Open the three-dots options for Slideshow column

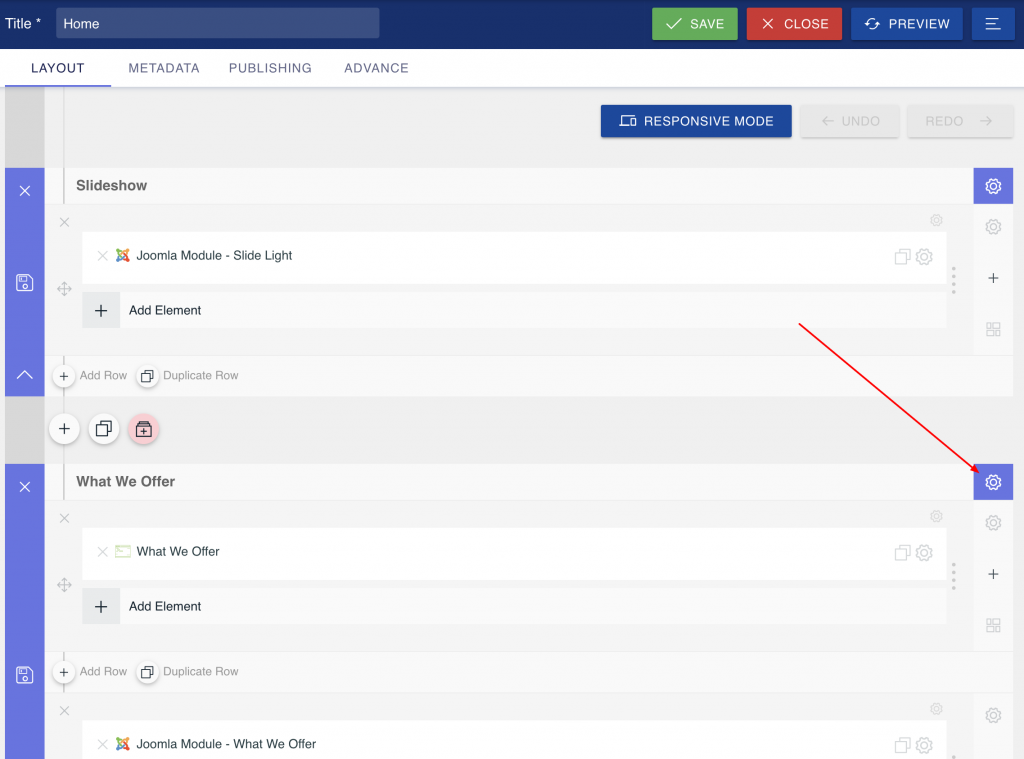[x=954, y=280]
